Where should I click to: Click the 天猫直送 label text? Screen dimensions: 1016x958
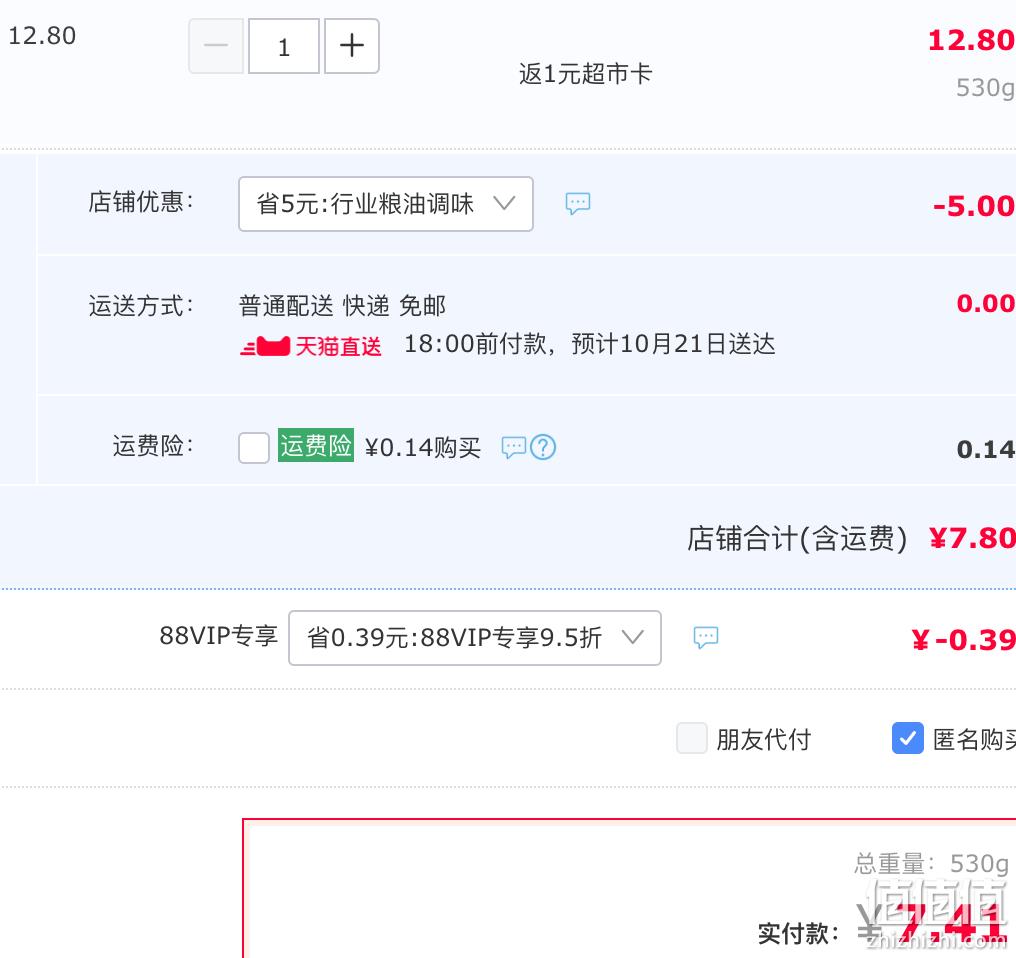coord(338,346)
